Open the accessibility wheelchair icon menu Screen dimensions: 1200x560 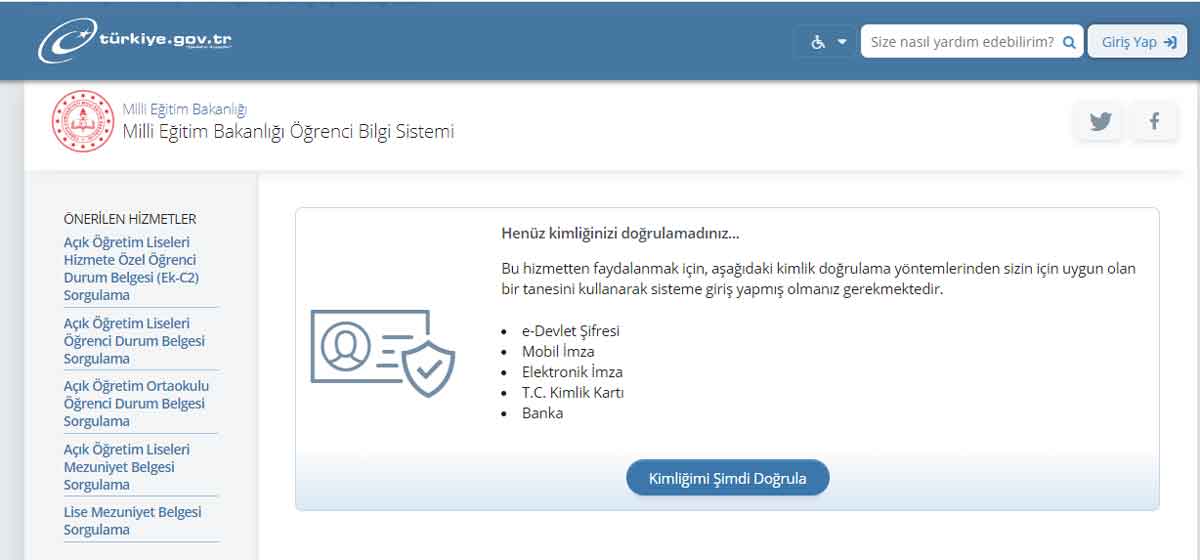818,42
